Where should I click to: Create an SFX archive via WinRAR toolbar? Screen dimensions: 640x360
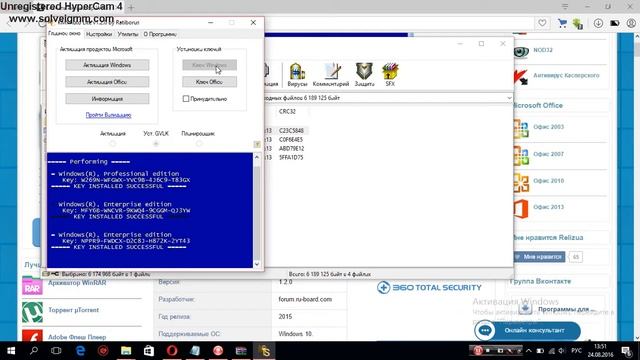tap(390, 75)
